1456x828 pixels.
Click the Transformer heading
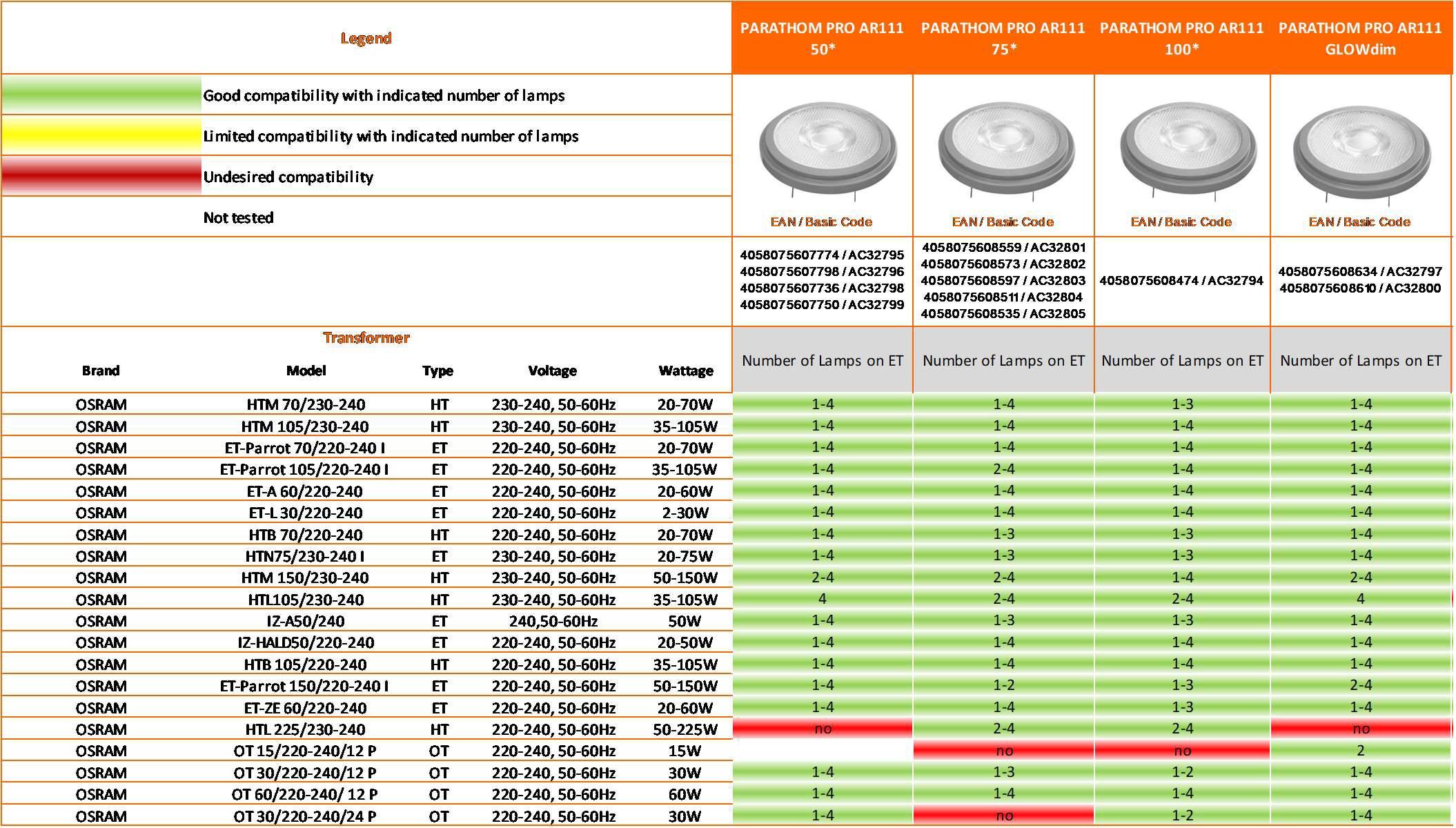tap(366, 337)
